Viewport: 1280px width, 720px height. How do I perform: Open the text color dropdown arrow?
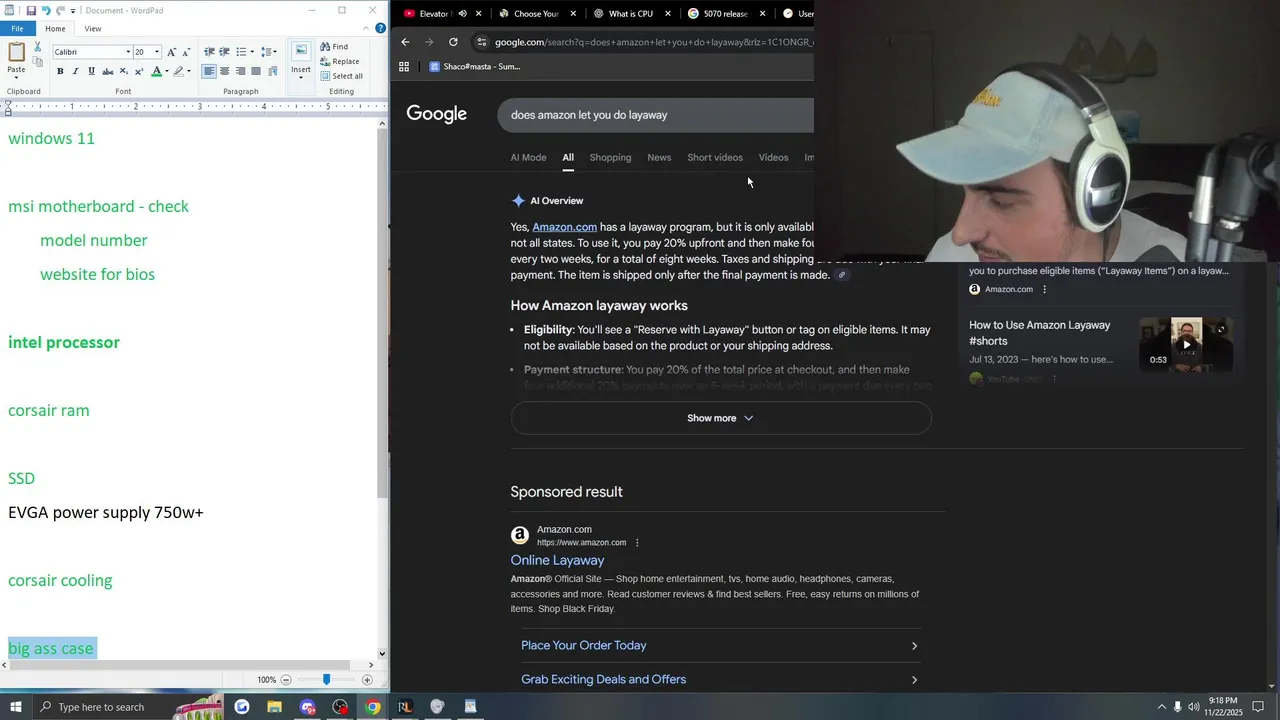tap(166, 71)
